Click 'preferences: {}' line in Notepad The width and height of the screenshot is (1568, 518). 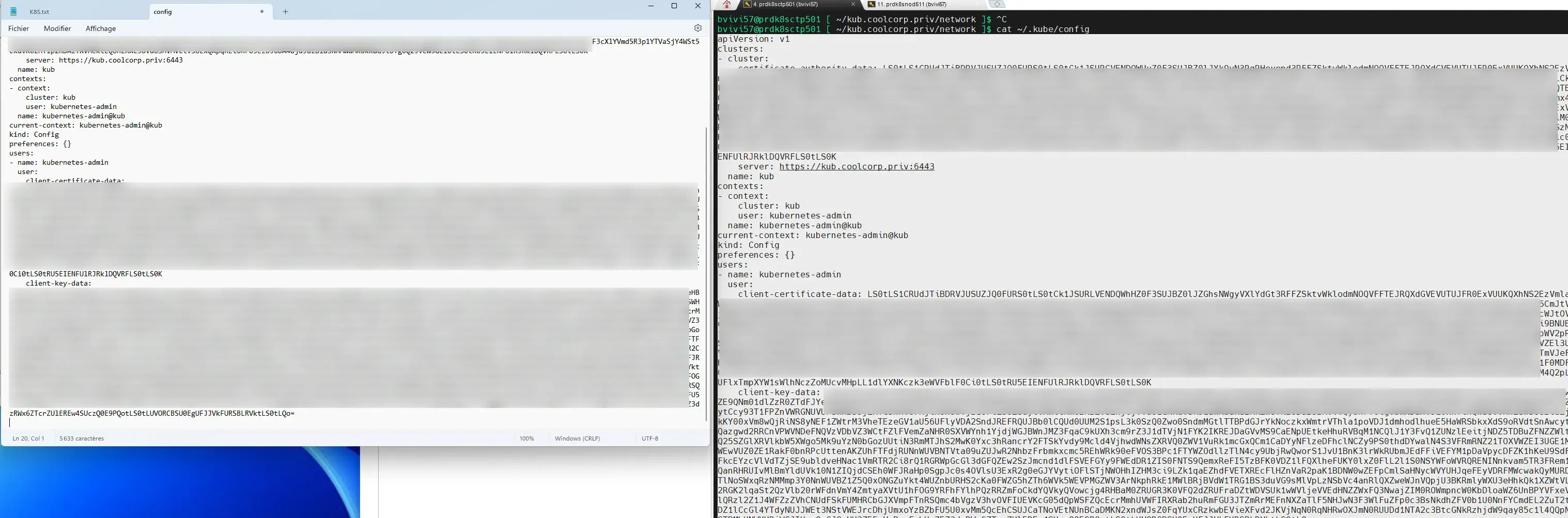40,144
